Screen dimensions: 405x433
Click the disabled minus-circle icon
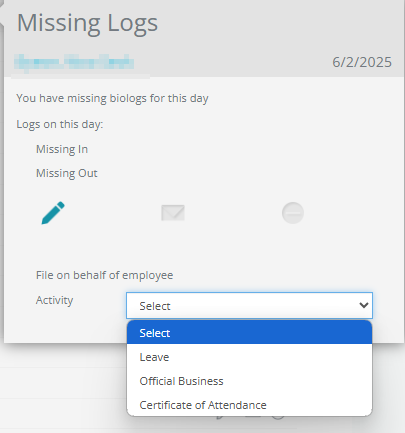point(293,213)
